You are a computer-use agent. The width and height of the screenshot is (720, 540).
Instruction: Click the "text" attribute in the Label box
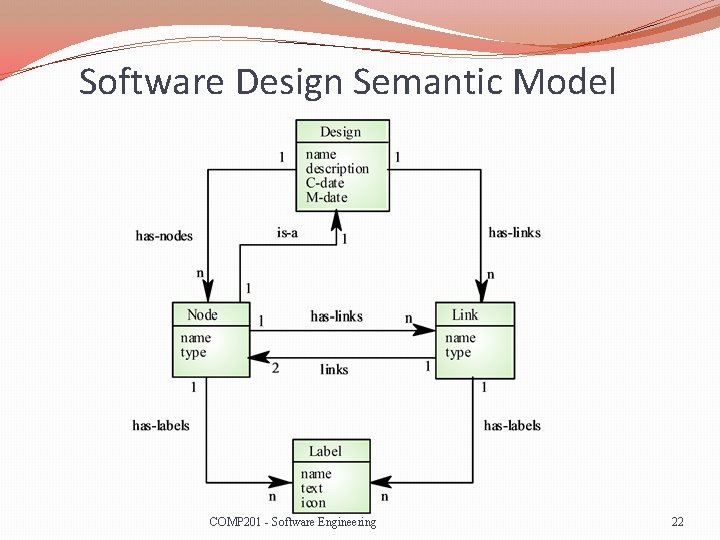click(312, 488)
